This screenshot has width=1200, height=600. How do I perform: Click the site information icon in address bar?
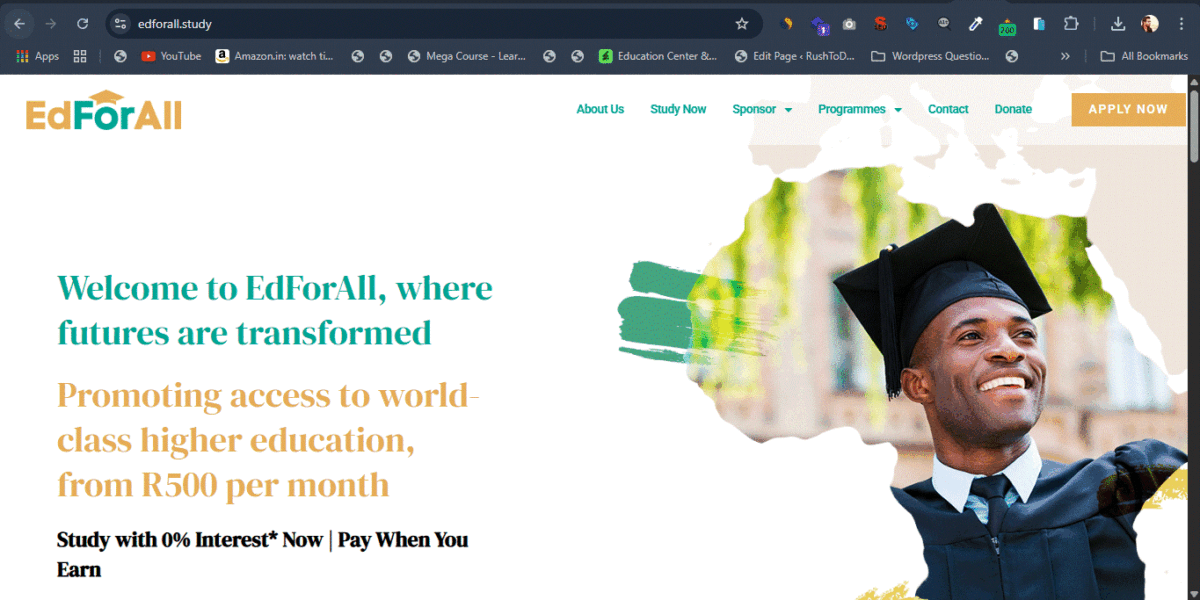tap(120, 24)
